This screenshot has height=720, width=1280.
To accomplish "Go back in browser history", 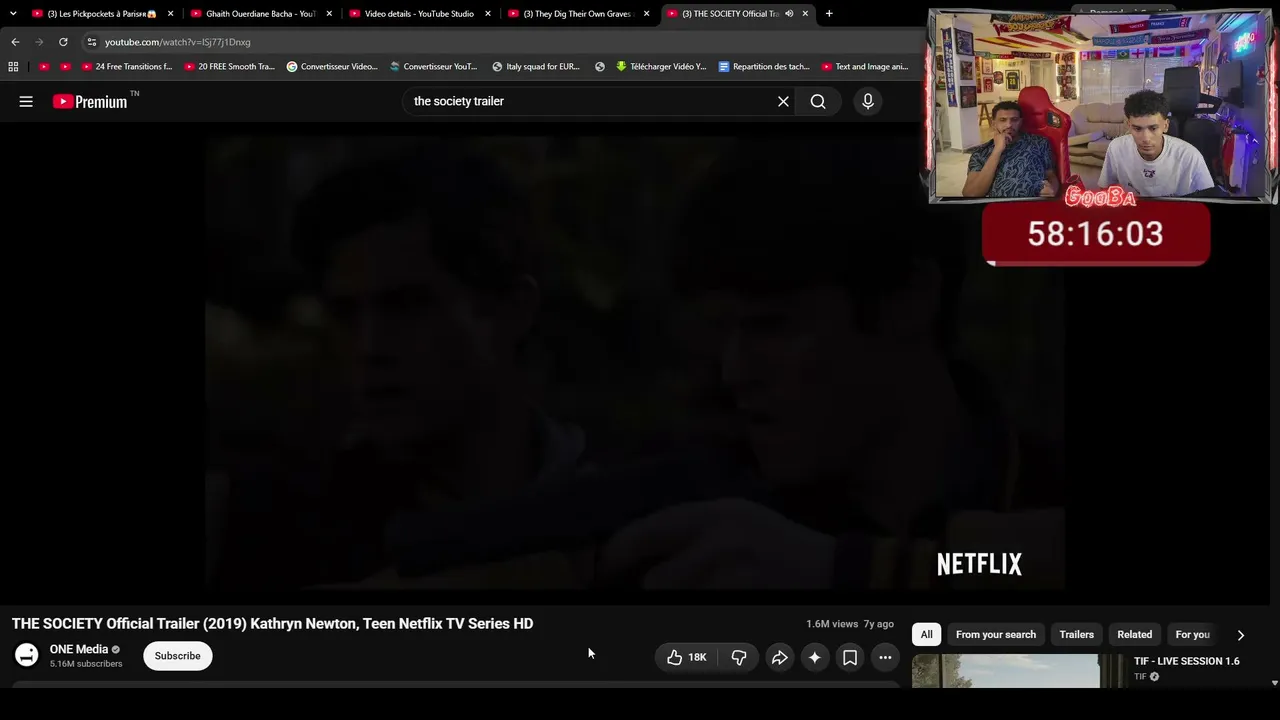I will click(x=15, y=42).
